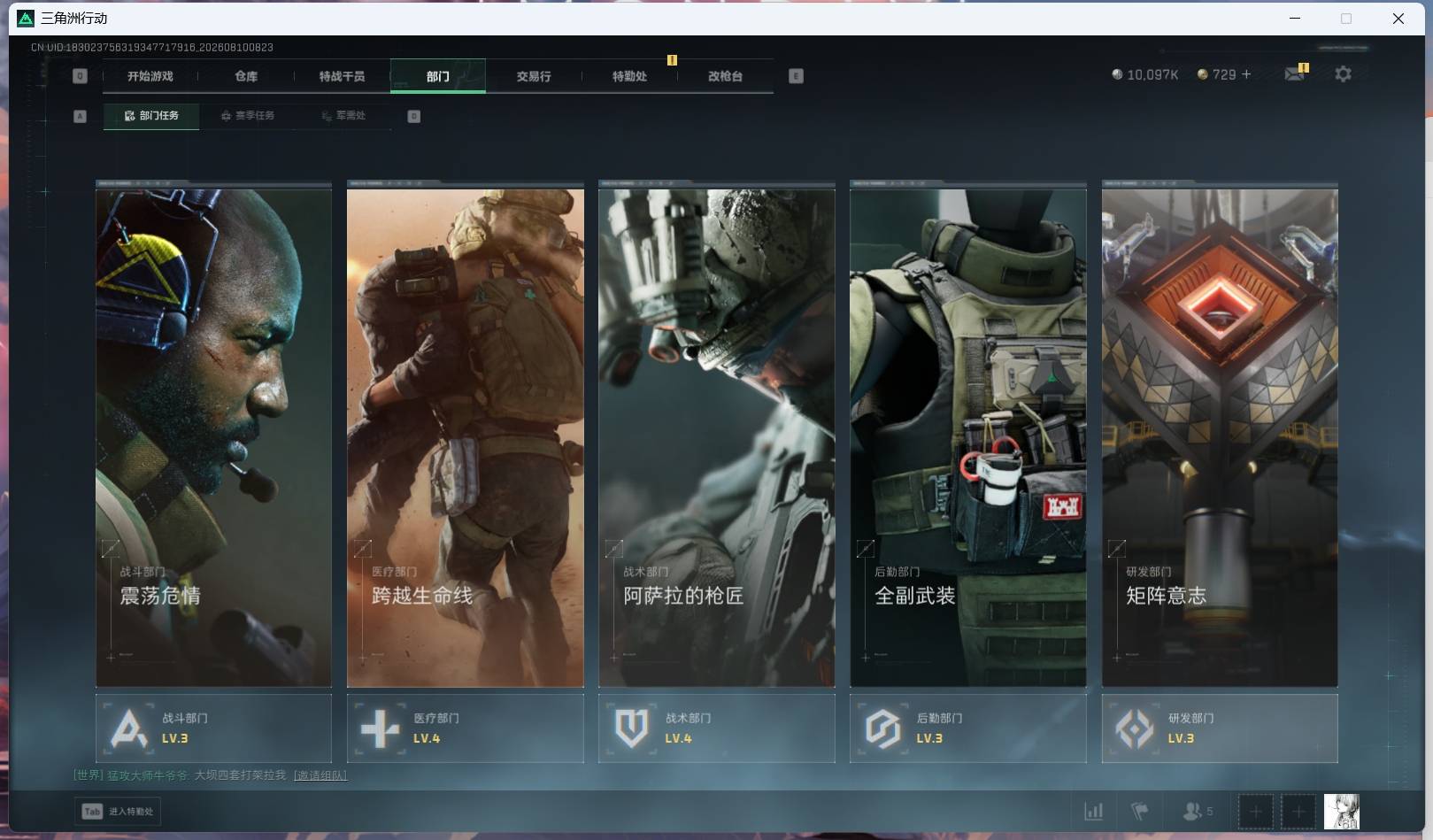Switch to the 改枪台 tab
The height and width of the screenshot is (840, 1433).
(x=725, y=76)
